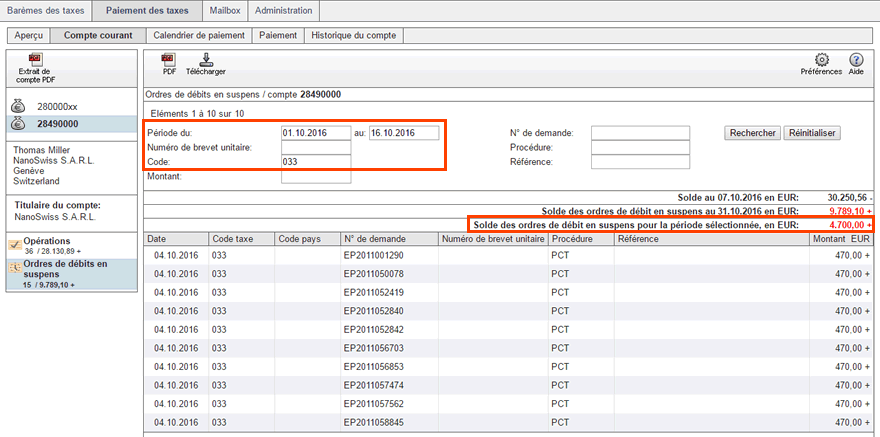
Task: Focus the period end date field
Action: (x=404, y=133)
